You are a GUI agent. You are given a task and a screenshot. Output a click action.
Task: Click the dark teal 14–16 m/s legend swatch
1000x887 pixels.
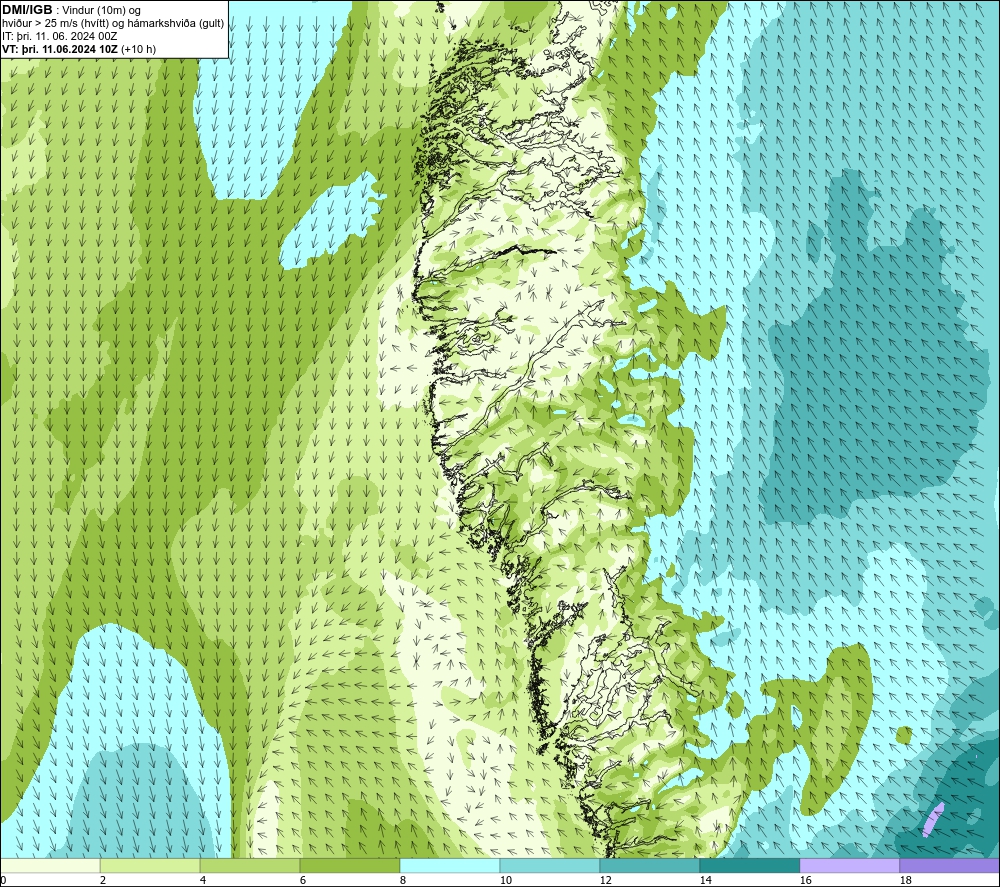point(750,865)
